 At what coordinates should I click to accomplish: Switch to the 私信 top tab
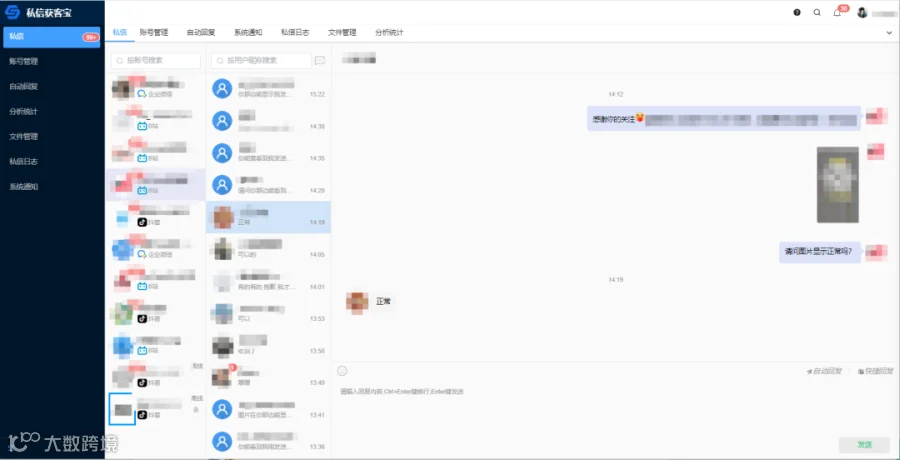click(119, 33)
